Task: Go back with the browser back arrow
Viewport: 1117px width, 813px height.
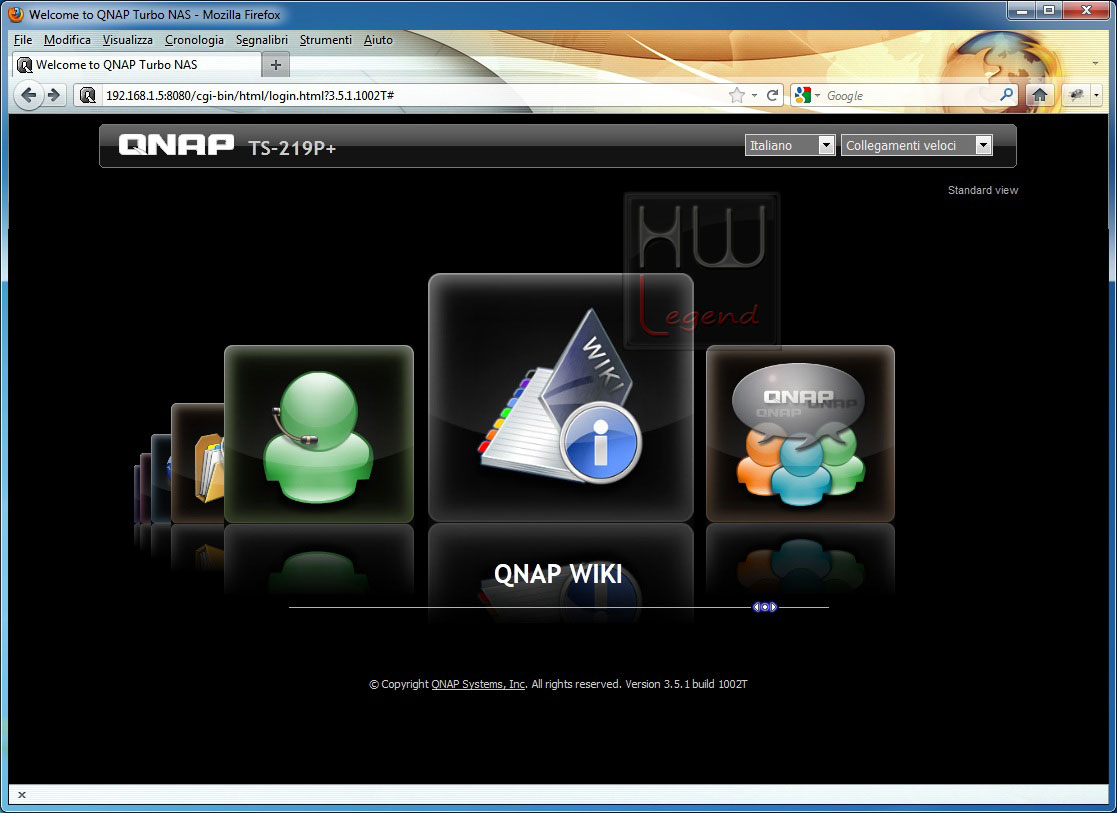Action: tap(28, 95)
